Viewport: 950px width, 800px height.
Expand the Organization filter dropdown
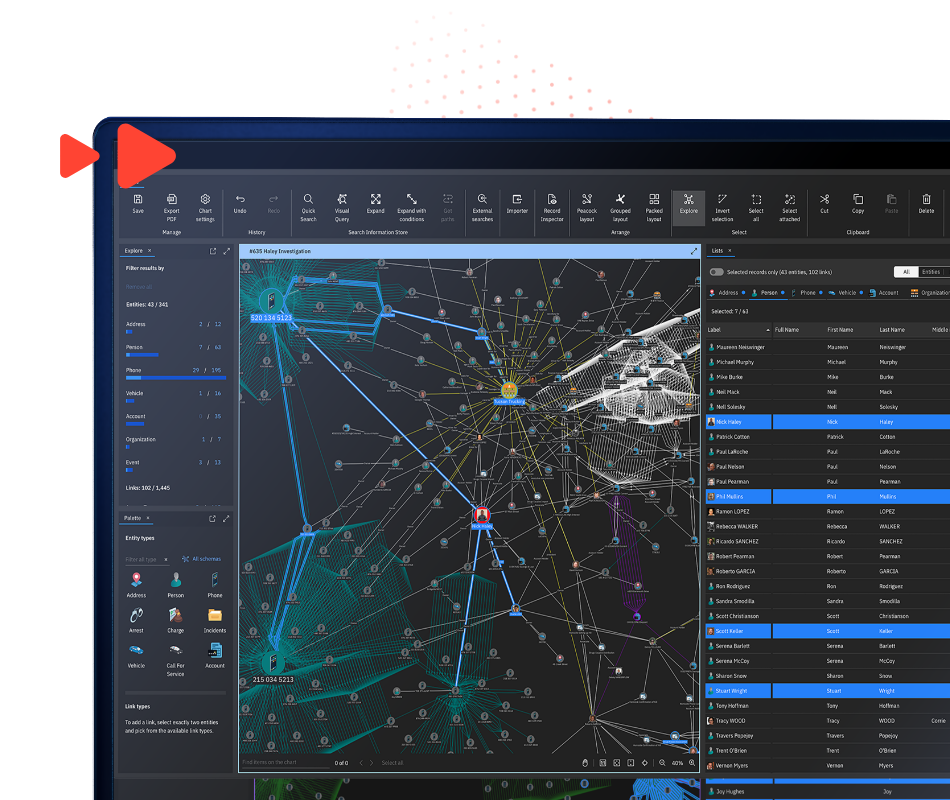pos(933,292)
